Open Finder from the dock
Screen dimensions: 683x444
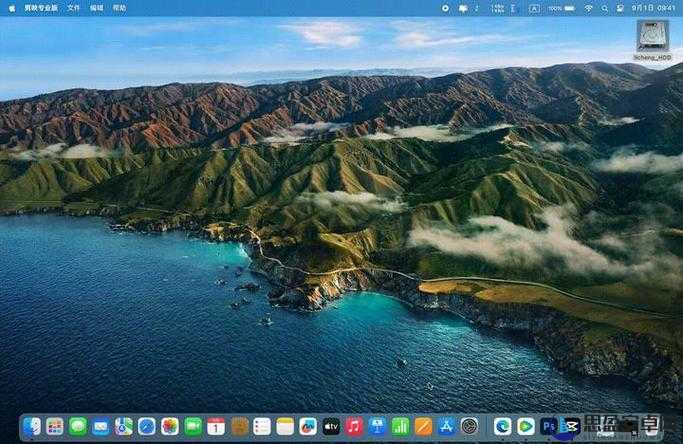pos(32,427)
